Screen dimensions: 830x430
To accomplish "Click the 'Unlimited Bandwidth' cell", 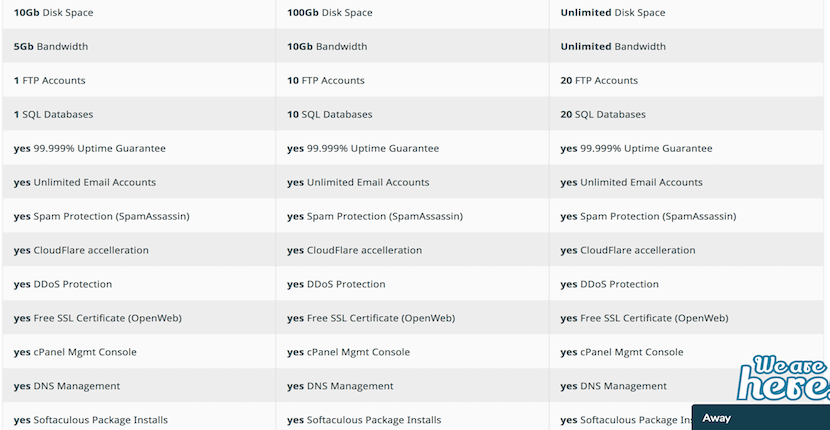I will tap(687, 46).
